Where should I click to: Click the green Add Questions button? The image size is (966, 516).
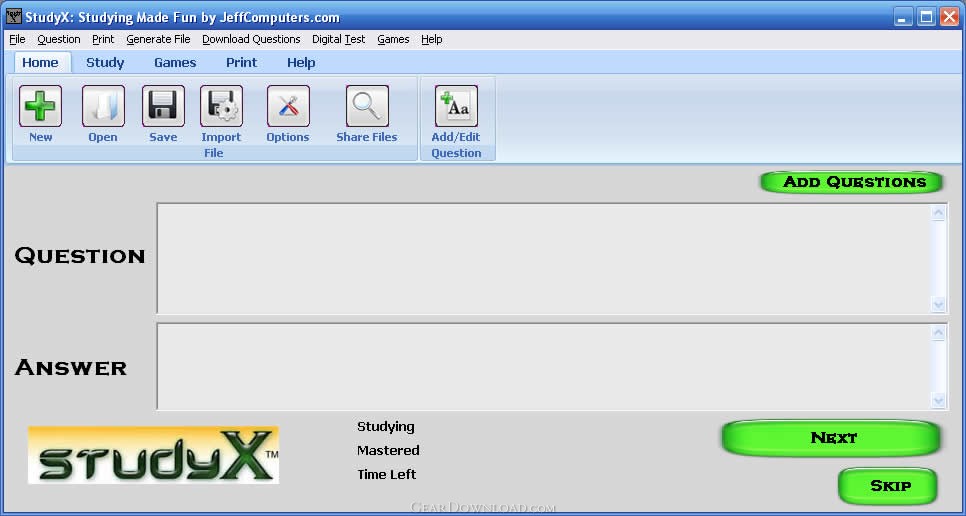click(x=852, y=182)
